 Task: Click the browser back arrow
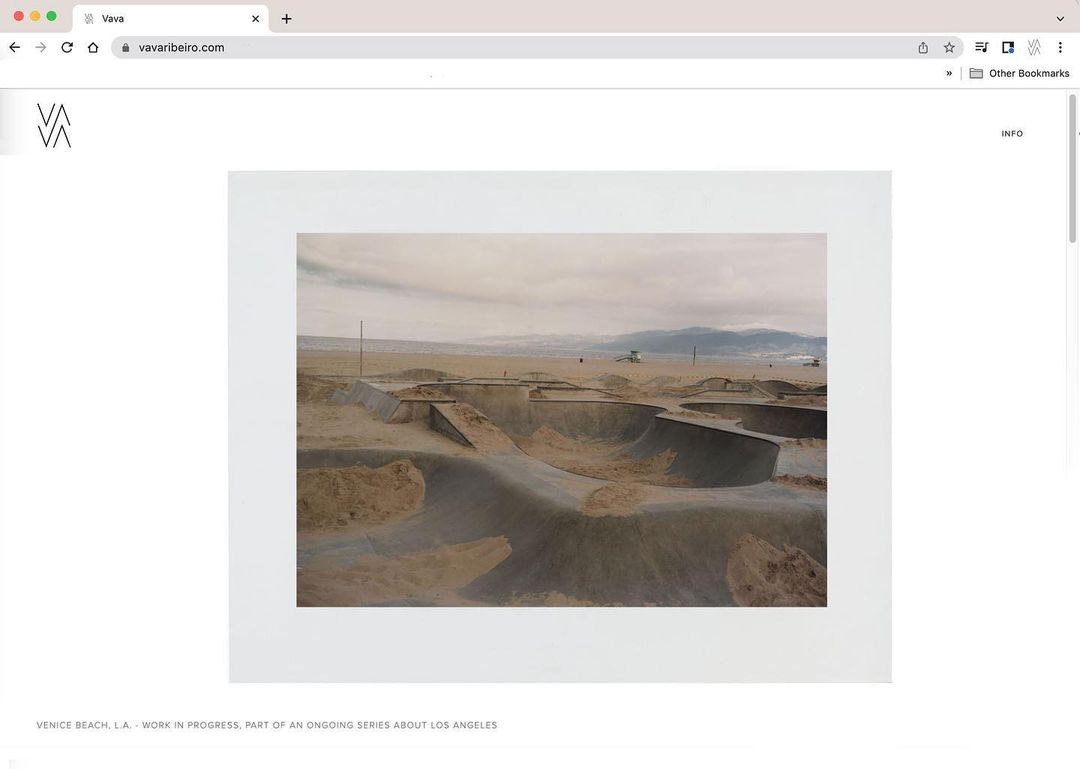tap(14, 48)
